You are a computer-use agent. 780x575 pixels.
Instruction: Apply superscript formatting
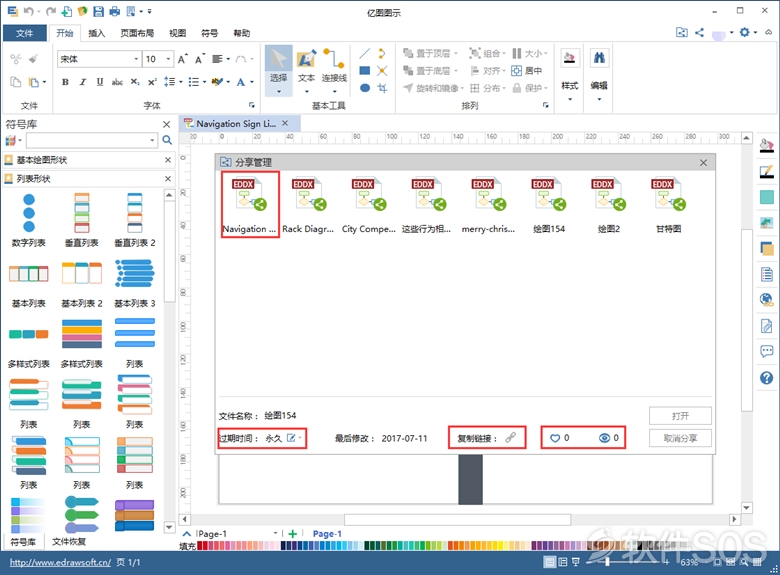pyautogui.click(x=152, y=82)
